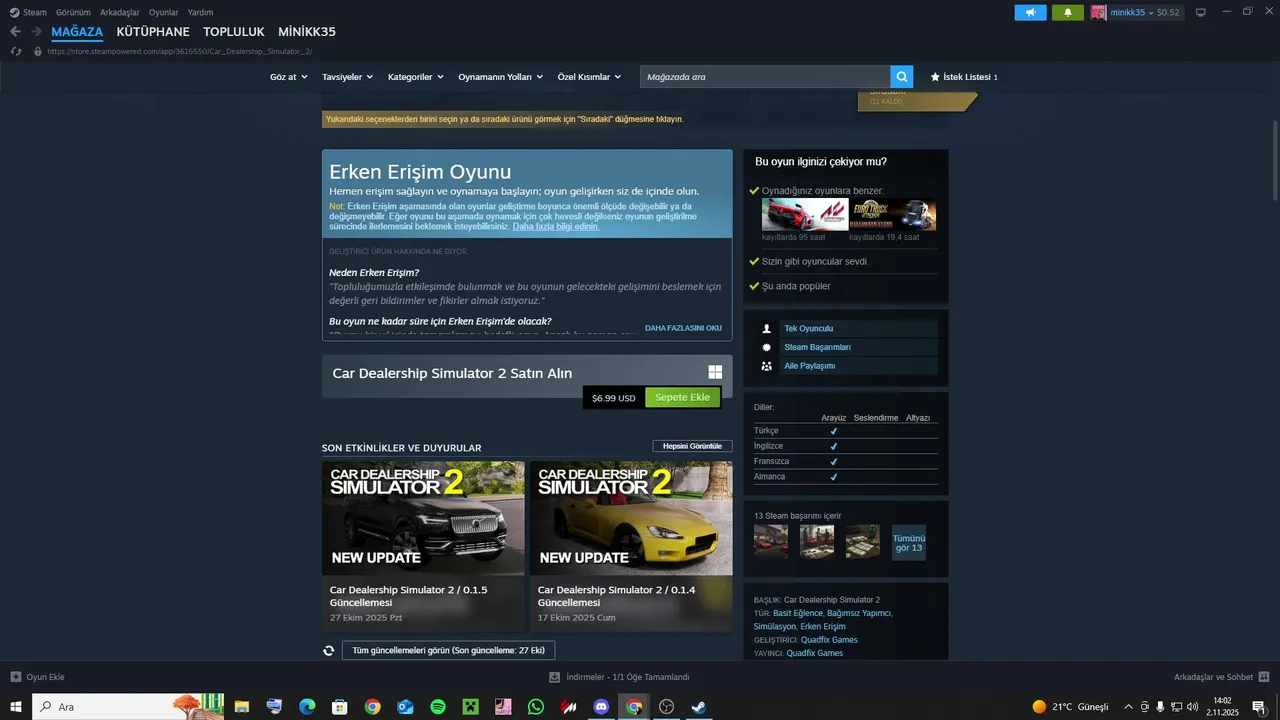Open Discord from the taskbar

coord(601,707)
